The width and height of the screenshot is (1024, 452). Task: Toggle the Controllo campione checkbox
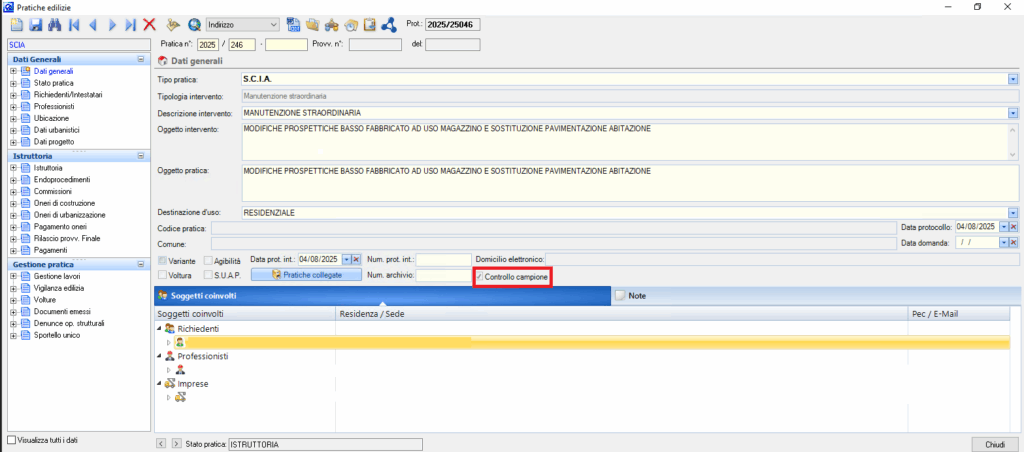point(479,275)
